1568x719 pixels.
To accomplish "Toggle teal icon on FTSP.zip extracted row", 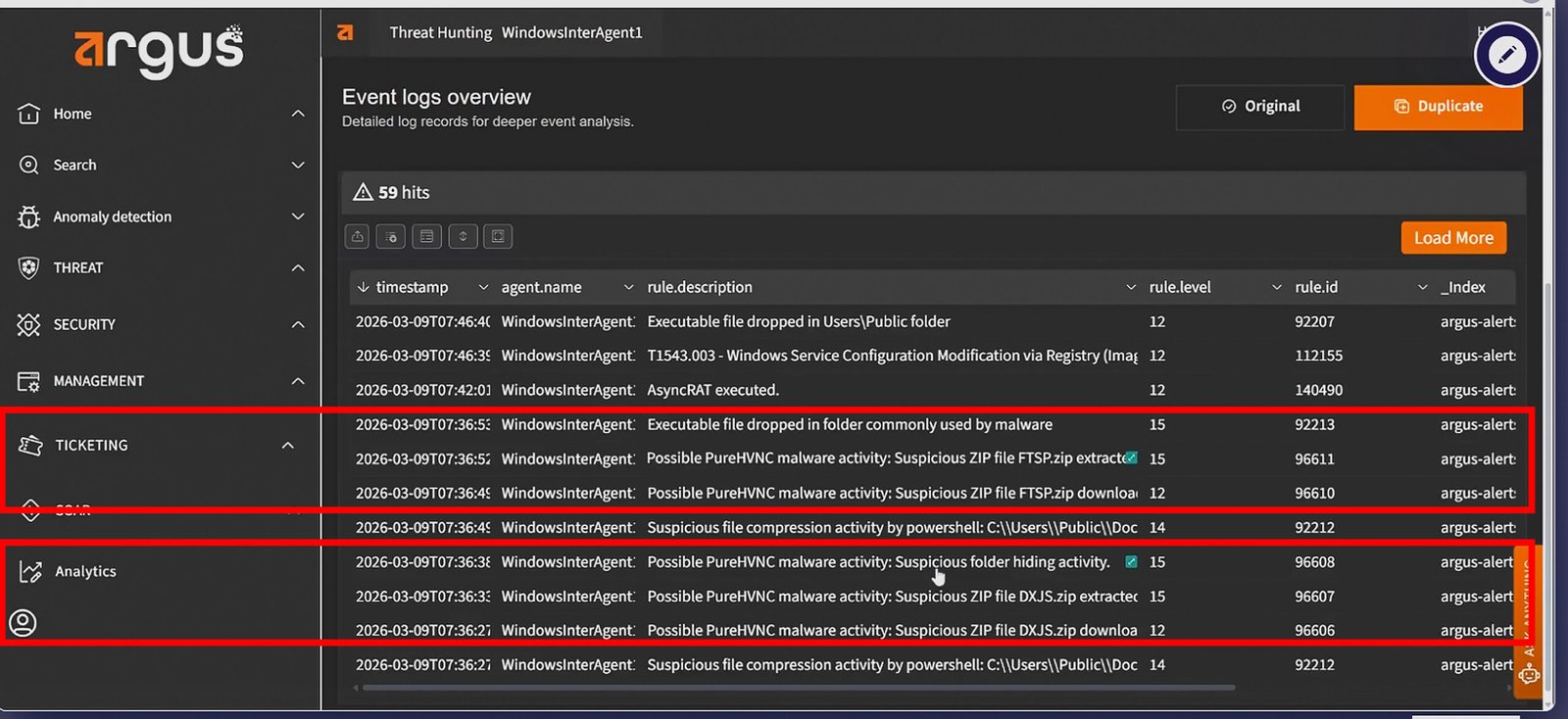I will [1131, 457].
